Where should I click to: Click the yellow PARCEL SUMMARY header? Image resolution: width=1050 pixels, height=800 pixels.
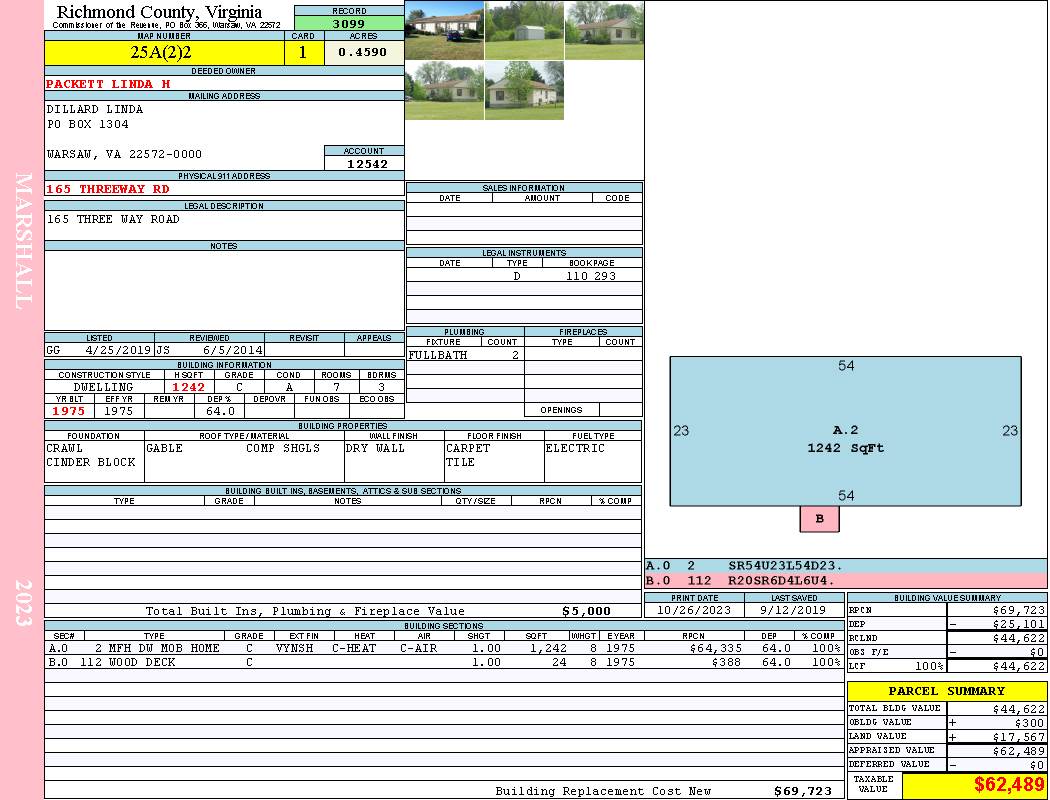click(x=946, y=691)
